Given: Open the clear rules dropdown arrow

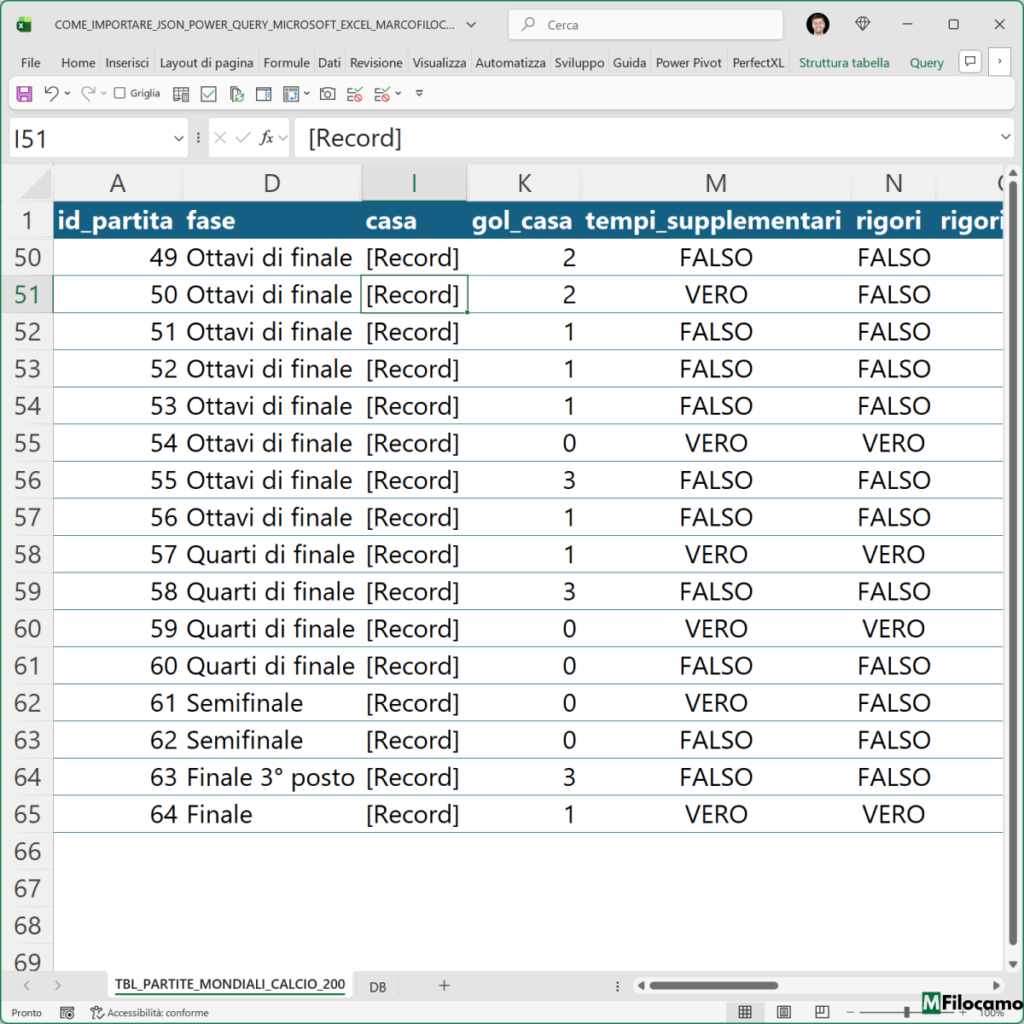Looking at the screenshot, I should [x=398, y=94].
